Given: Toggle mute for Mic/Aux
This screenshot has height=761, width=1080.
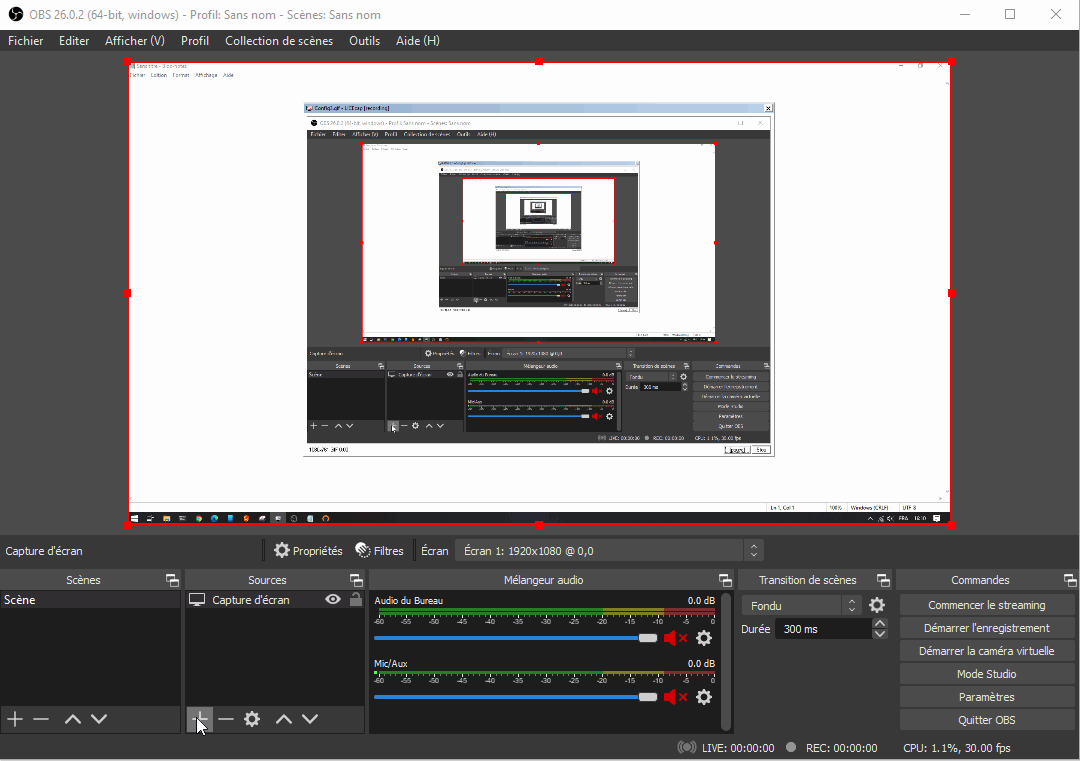Looking at the screenshot, I should tap(674, 697).
